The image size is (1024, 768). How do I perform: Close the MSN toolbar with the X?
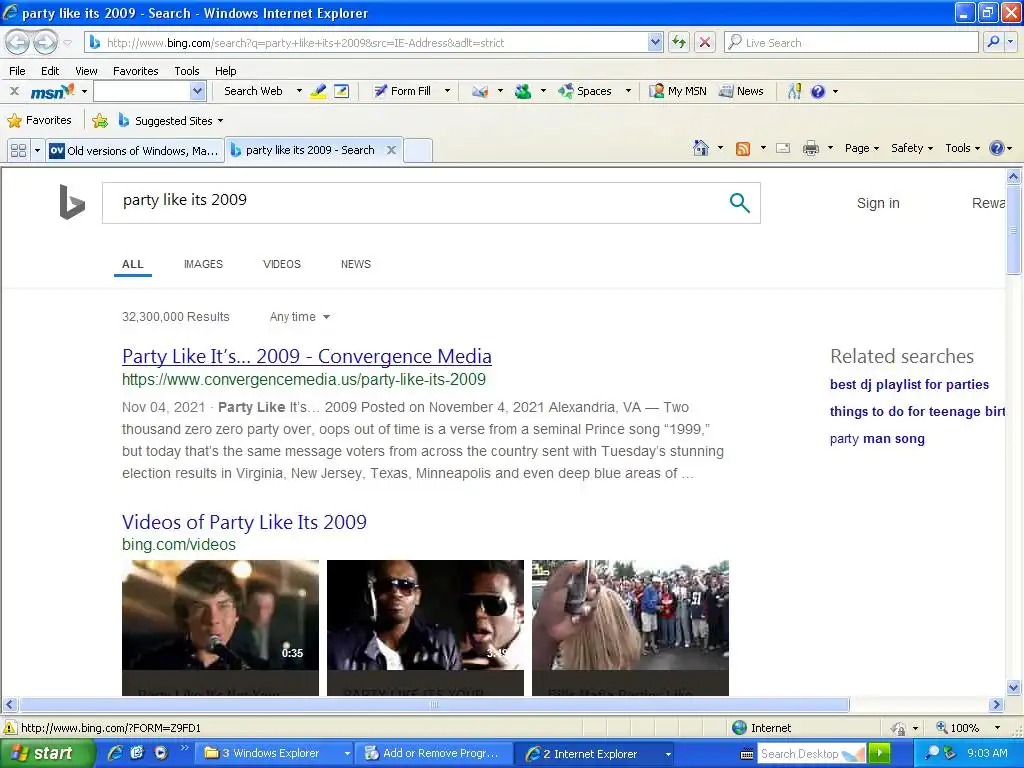click(14, 91)
